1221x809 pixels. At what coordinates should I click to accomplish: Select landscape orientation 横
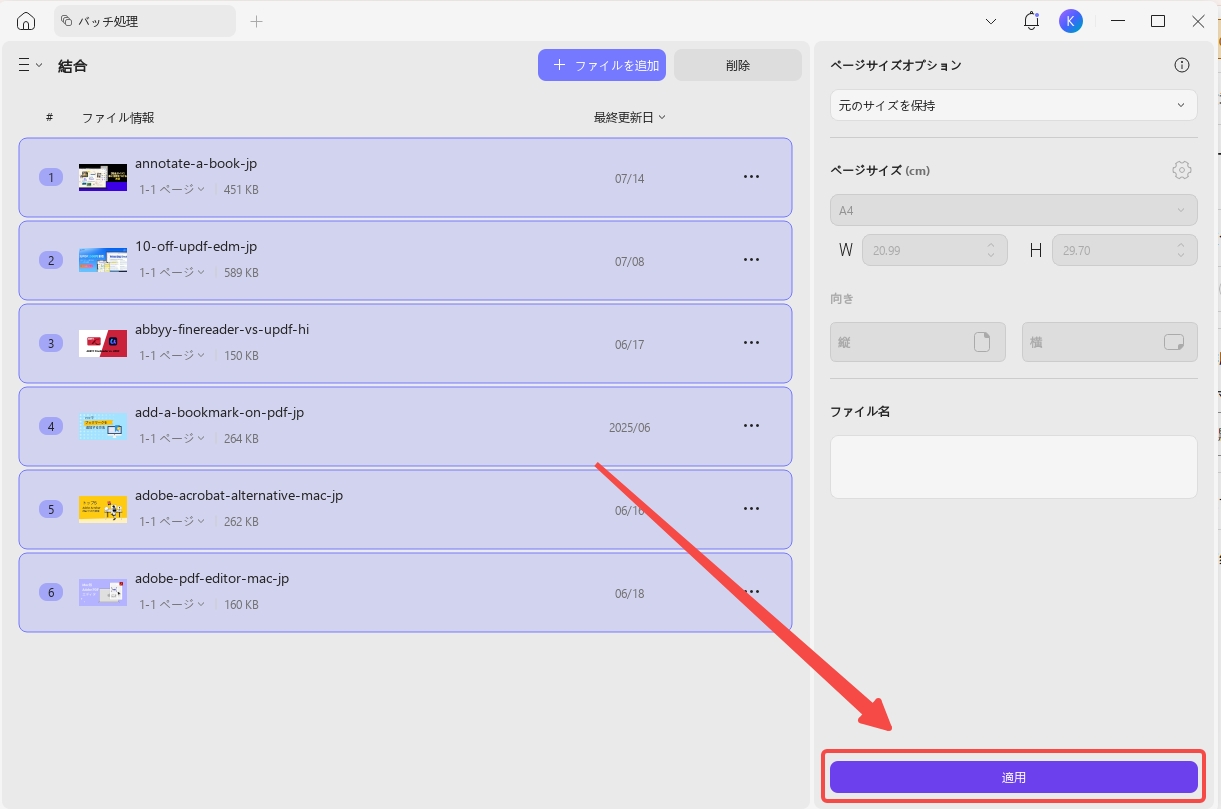coord(1110,342)
